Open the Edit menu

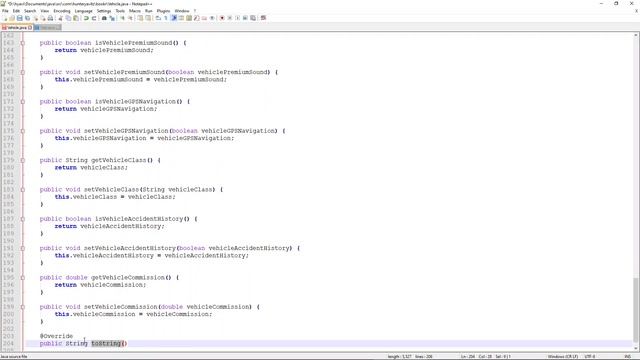[16, 11]
